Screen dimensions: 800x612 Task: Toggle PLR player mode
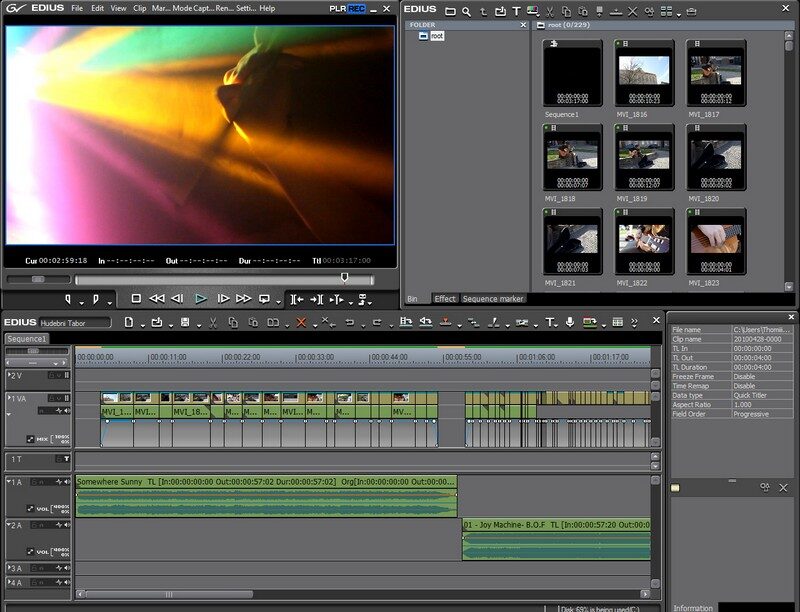coord(338,8)
